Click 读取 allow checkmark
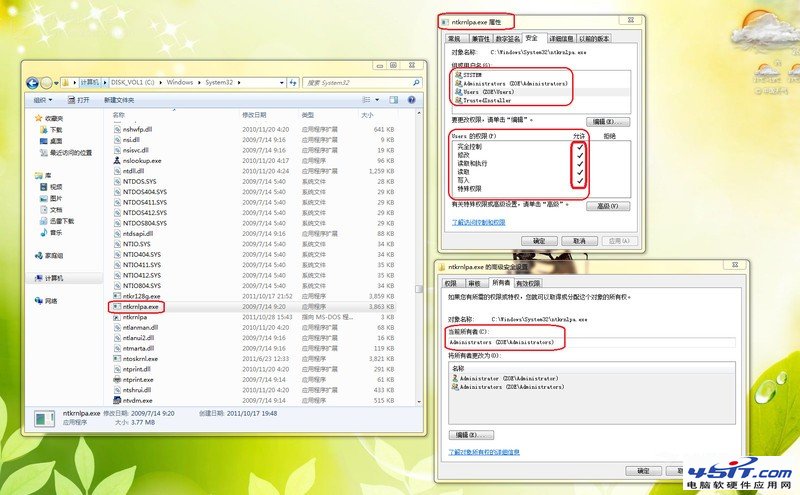Screen dimensions: 800x495 pyautogui.click(x=580, y=172)
